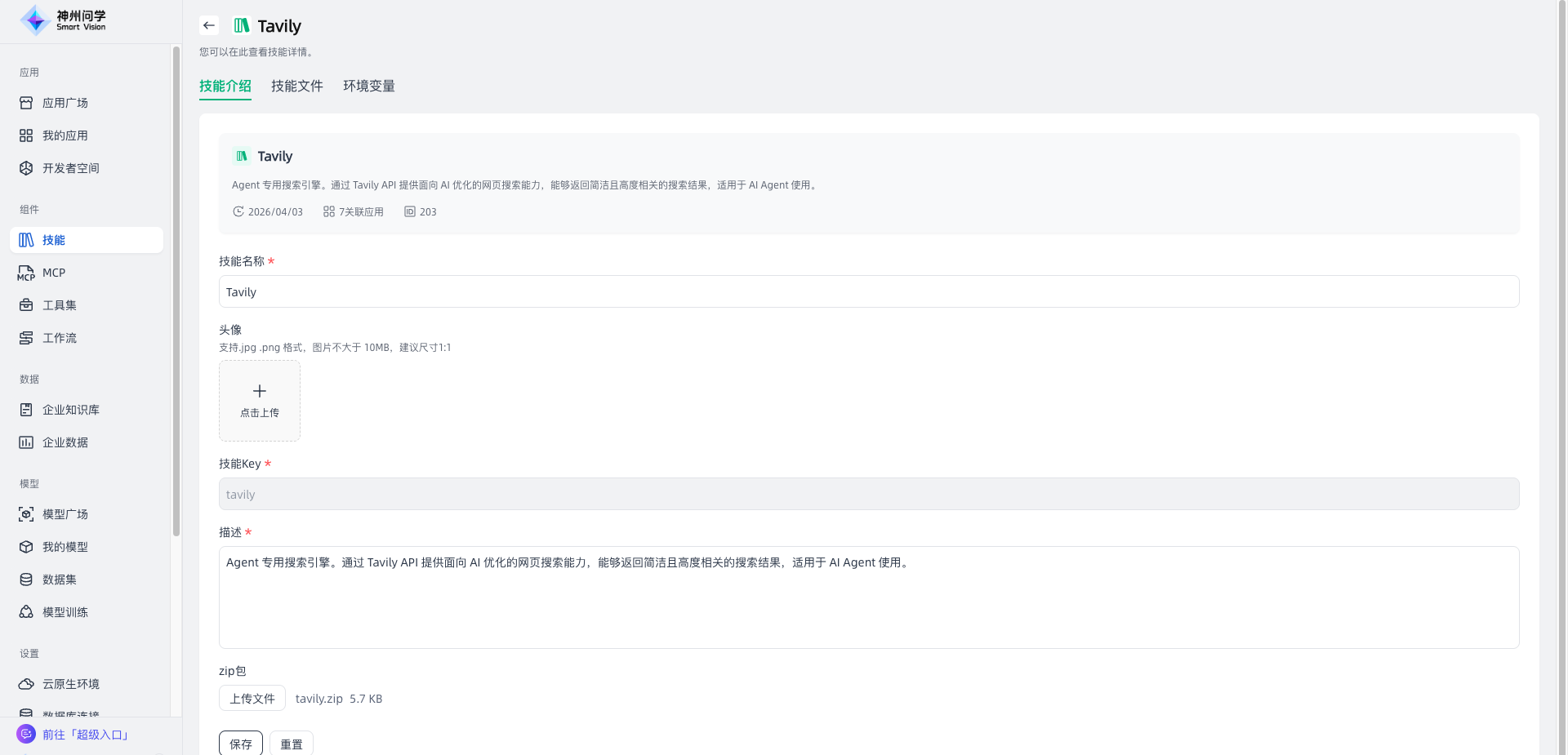Screen dimensions: 1568x755
Task: Click the 技能Key field showing tavily
Action: point(869,494)
